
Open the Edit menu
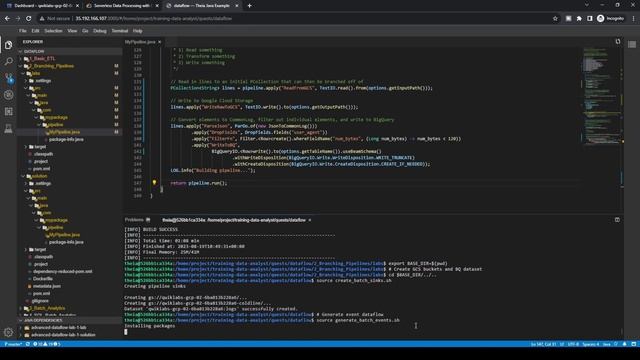[x=36, y=31]
